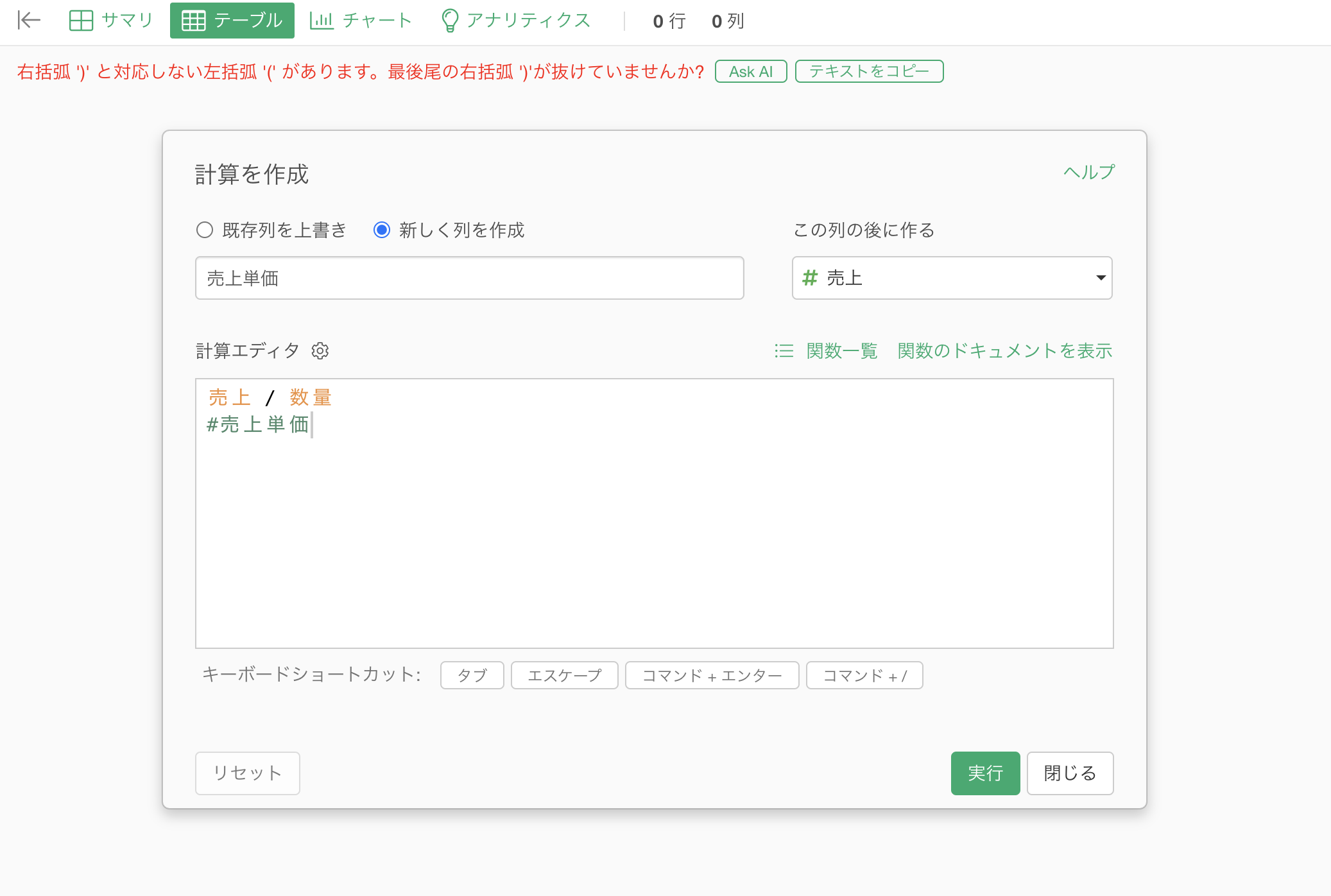The image size is (1331, 896).
Task: Select the 新しく列を作成 radio button
Action: [382, 230]
